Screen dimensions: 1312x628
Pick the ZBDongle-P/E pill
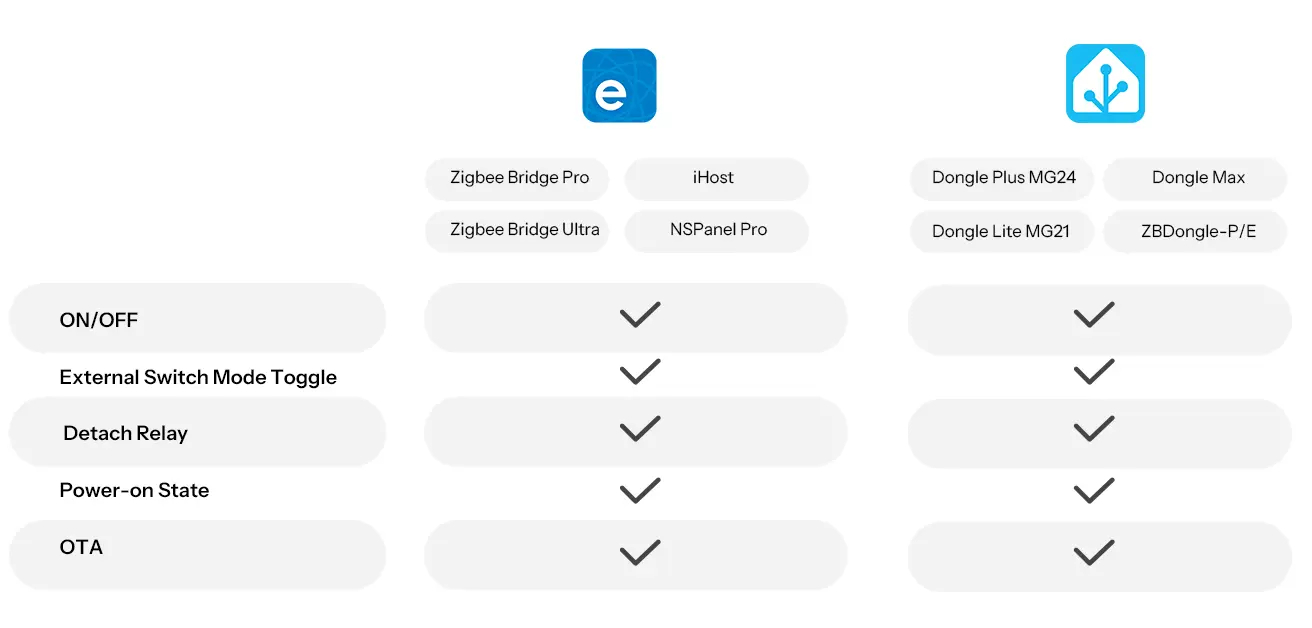1197,231
